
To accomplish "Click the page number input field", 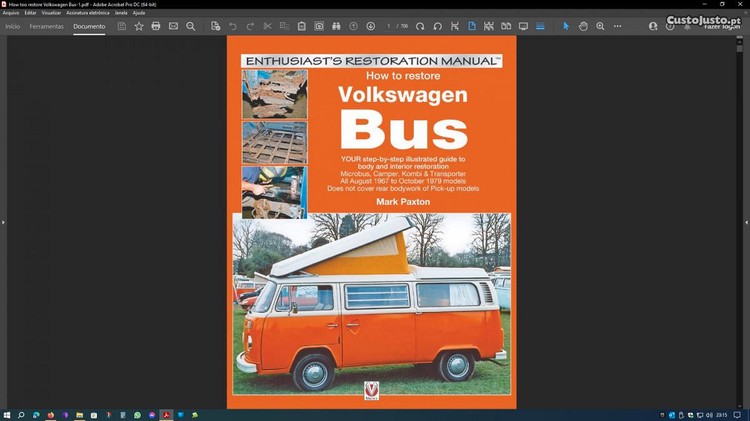I will tap(390, 26).
